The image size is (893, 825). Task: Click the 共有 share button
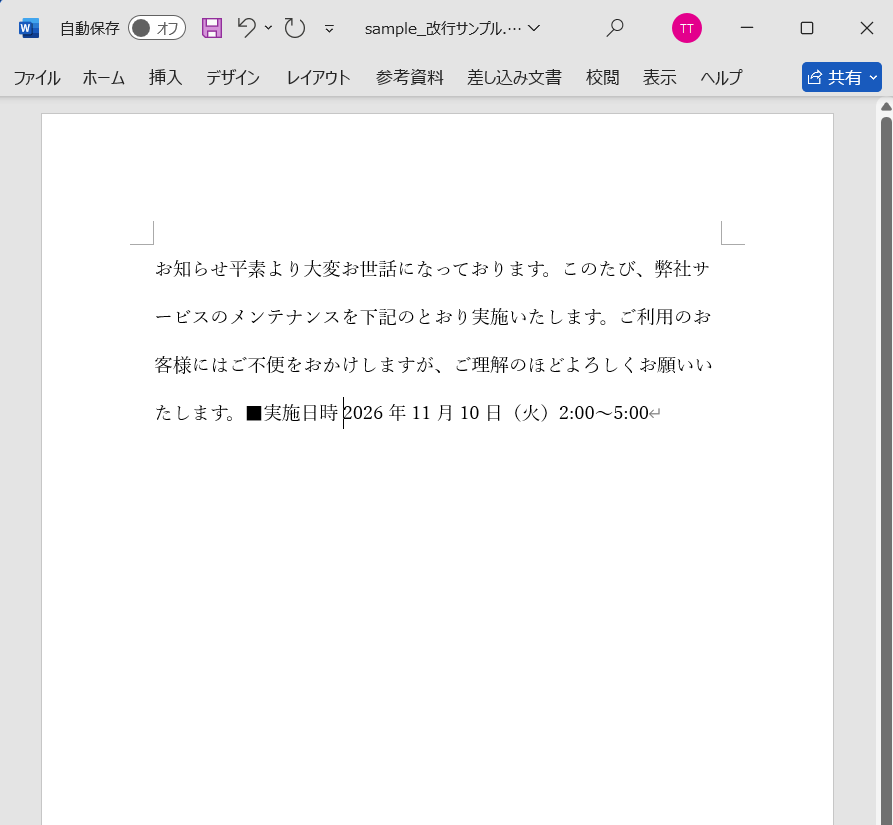click(842, 77)
